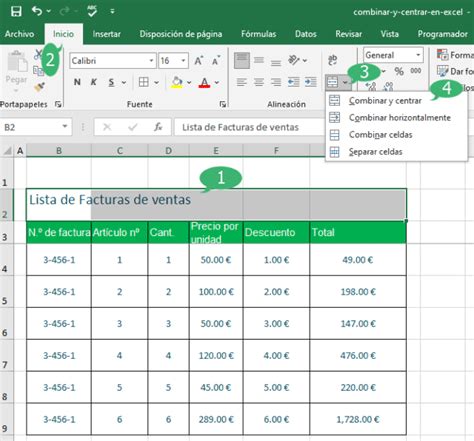Click the conditional formatting icon

tap(442, 54)
